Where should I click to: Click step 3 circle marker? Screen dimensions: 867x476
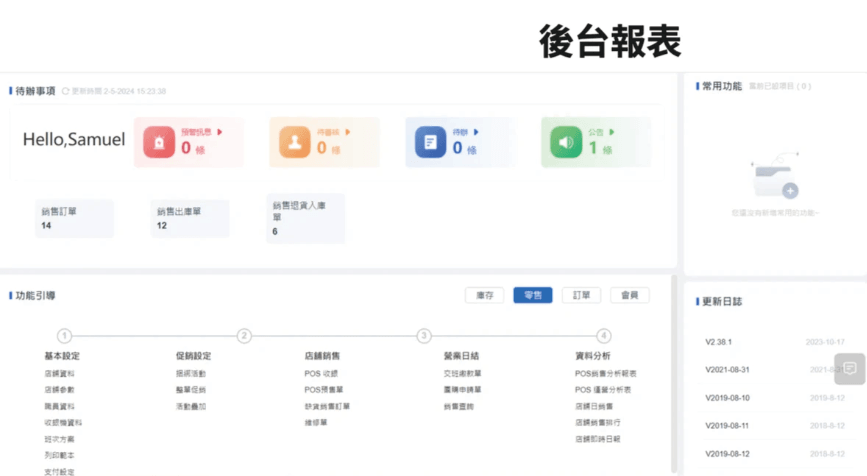pos(424,336)
